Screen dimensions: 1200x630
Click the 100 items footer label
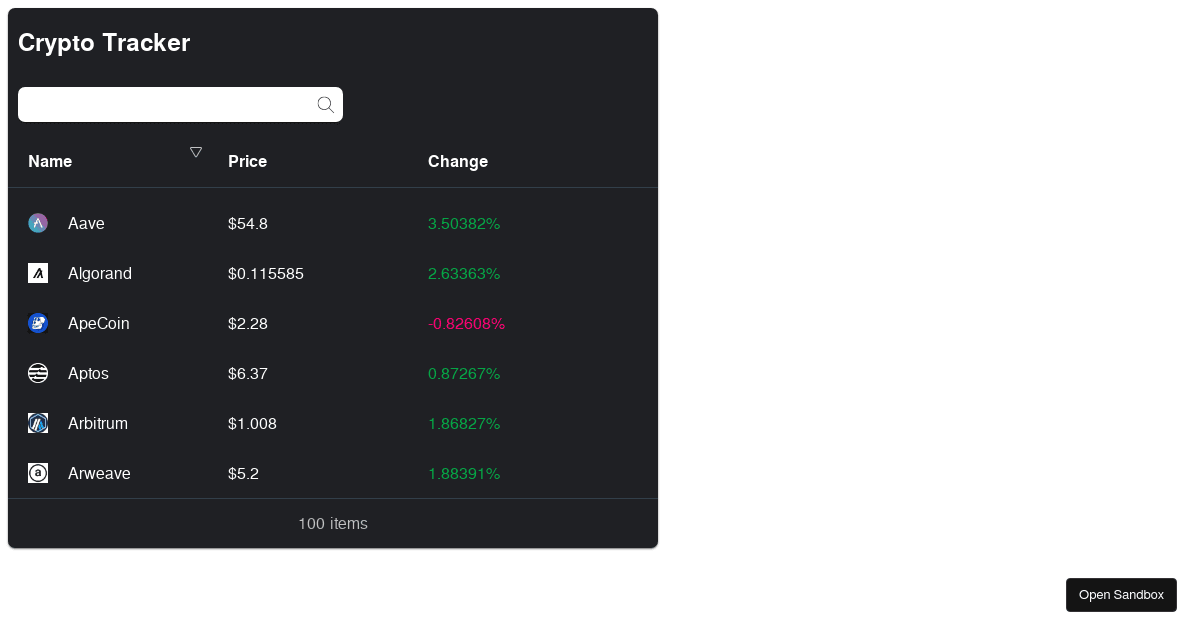(333, 523)
